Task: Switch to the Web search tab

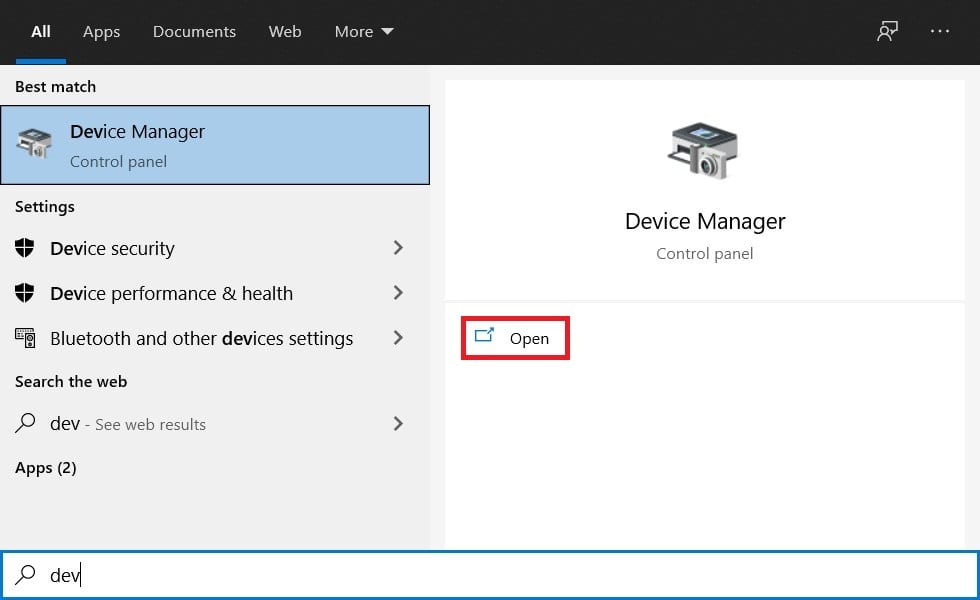Action: click(x=285, y=31)
